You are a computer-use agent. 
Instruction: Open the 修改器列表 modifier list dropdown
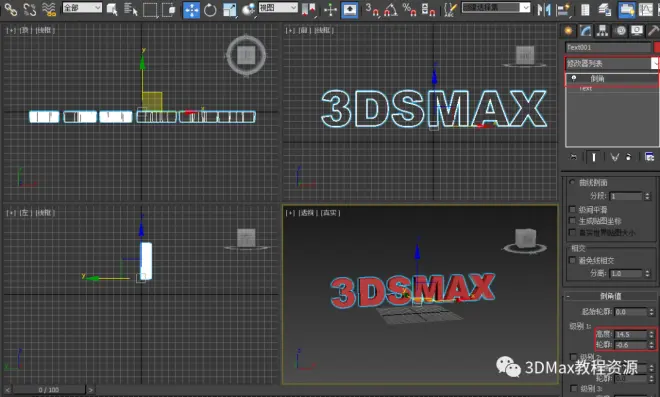pyautogui.click(x=612, y=63)
